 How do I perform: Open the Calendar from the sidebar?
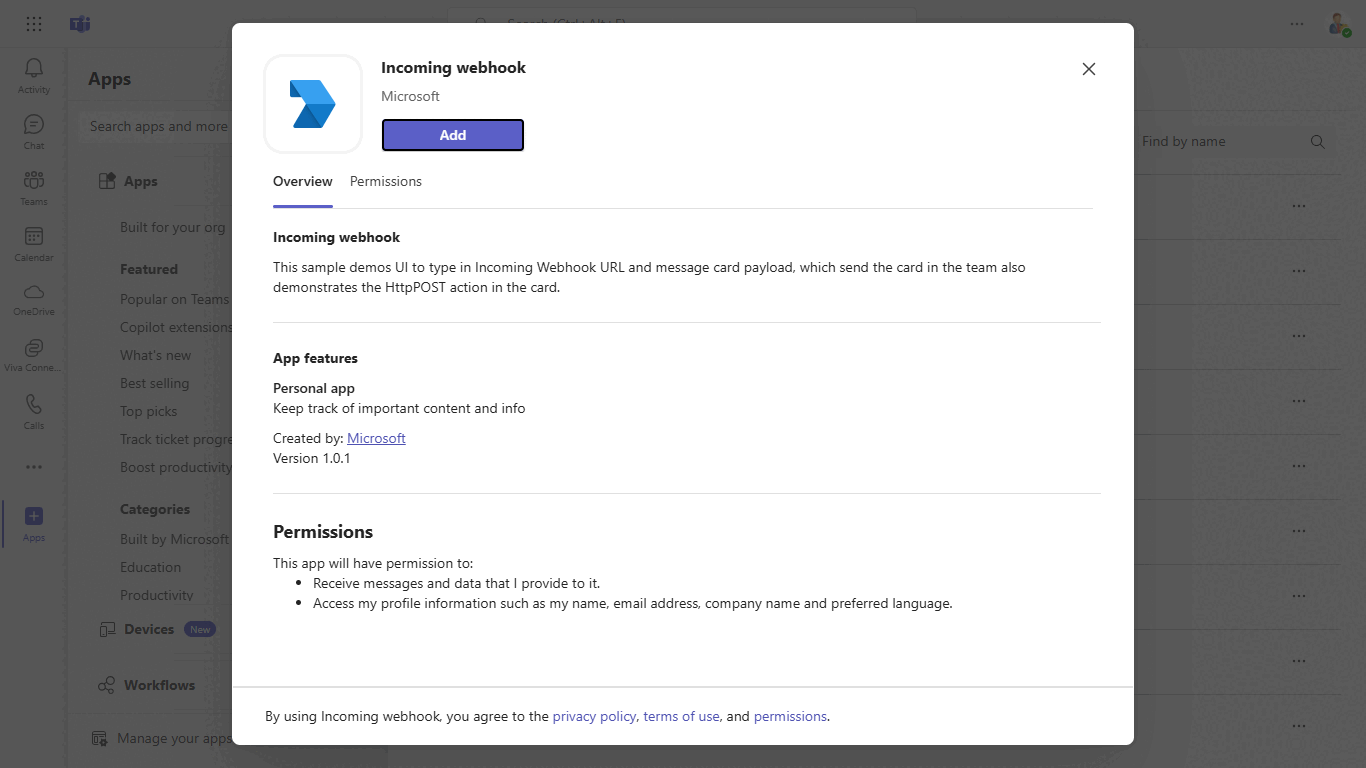click(33, 243)
